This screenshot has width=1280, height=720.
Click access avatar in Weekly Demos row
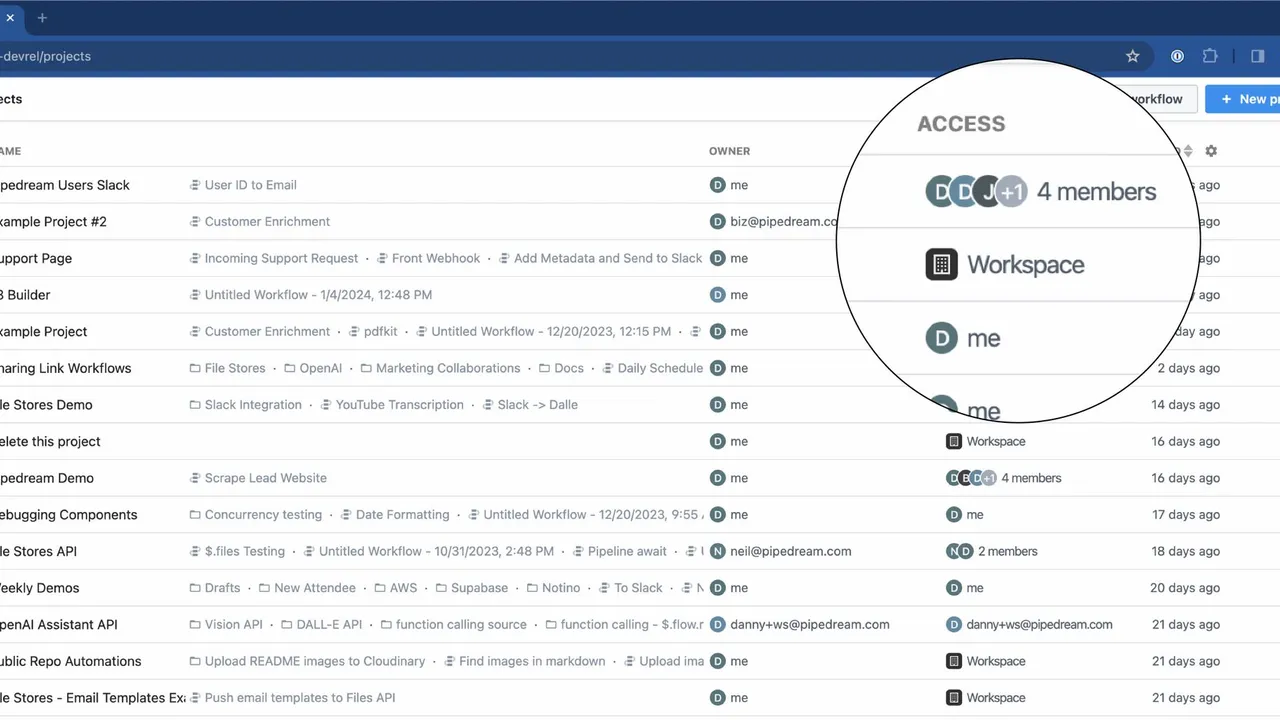tap(954, 588)
